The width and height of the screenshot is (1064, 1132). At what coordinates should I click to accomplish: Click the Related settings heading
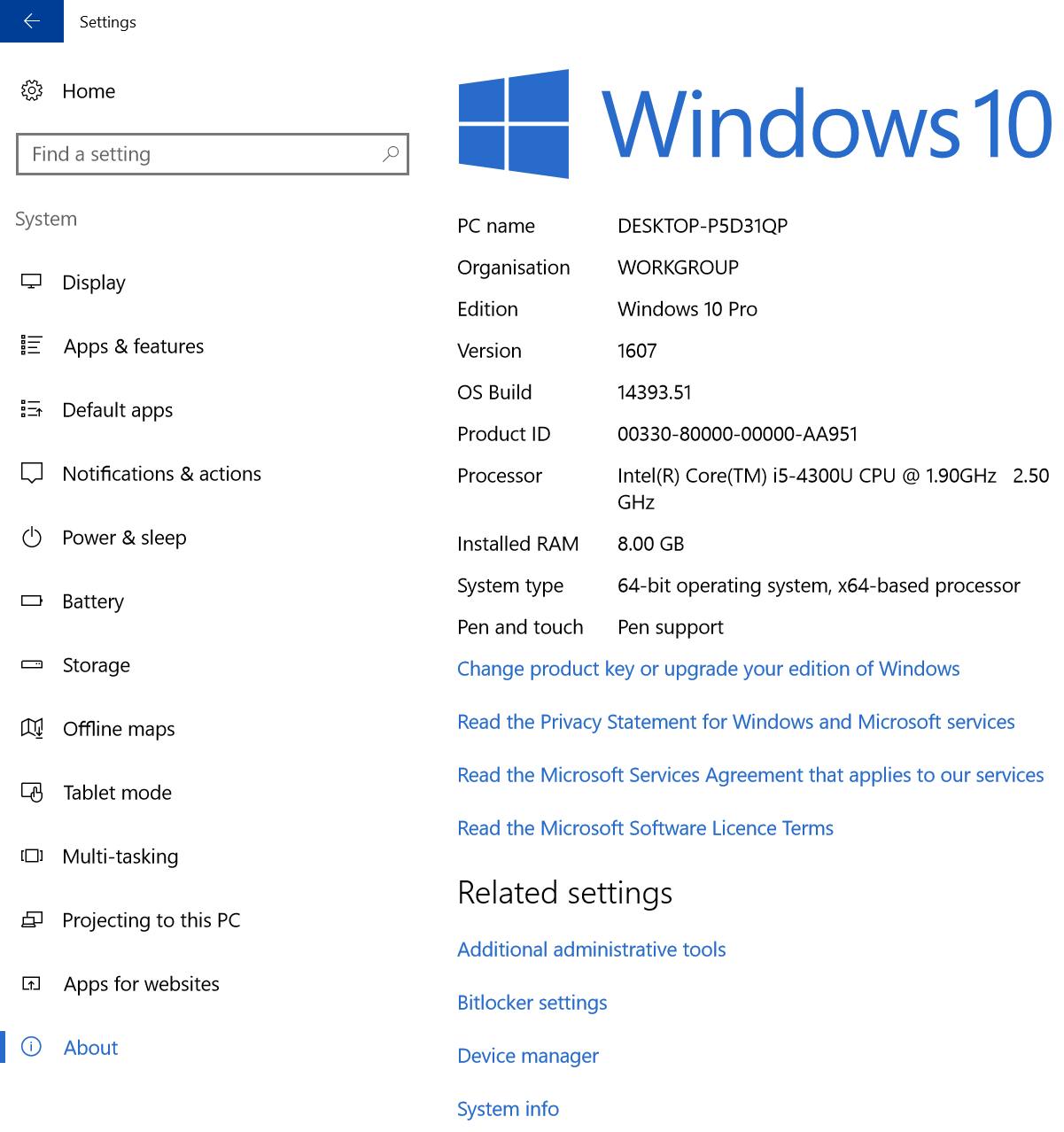[x=565, y=893]
